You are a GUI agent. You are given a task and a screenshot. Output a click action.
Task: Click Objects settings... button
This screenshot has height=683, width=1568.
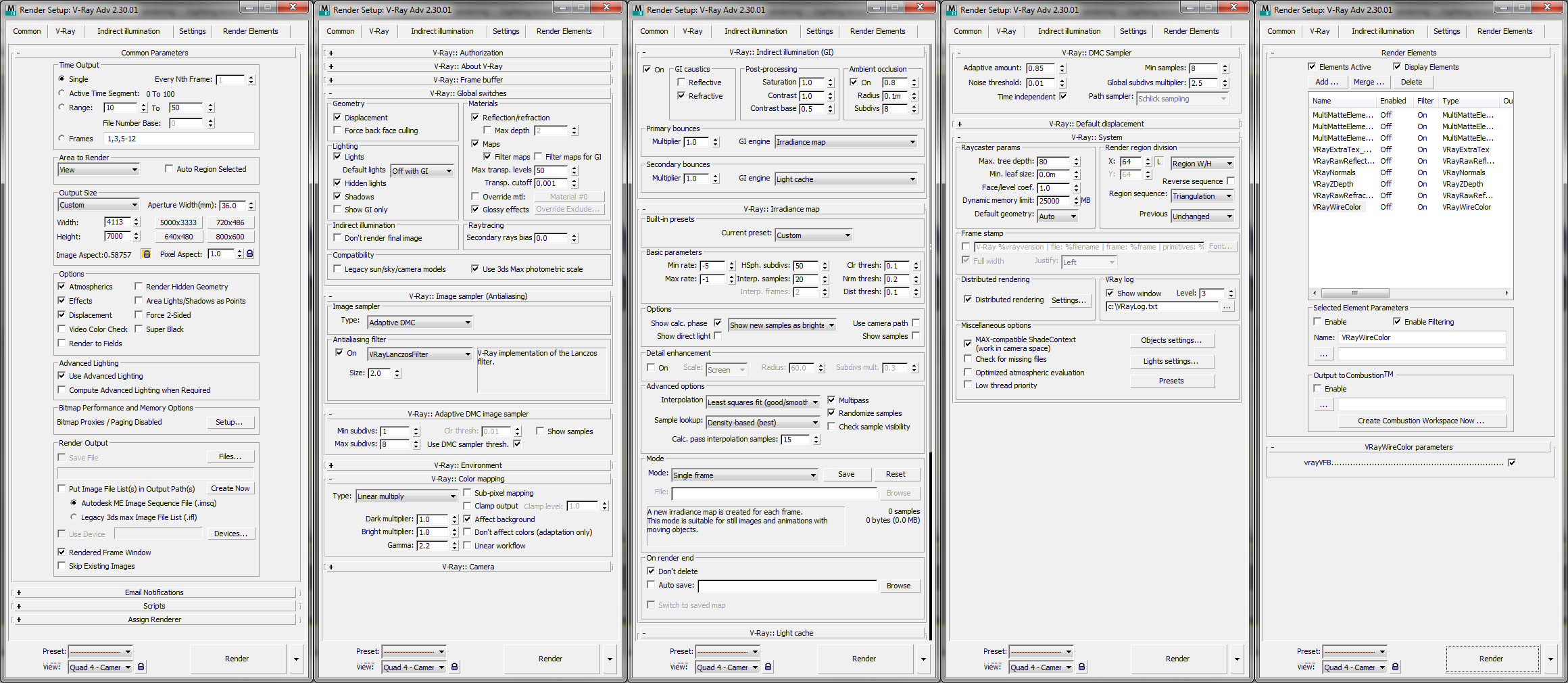pos(1171,340)
